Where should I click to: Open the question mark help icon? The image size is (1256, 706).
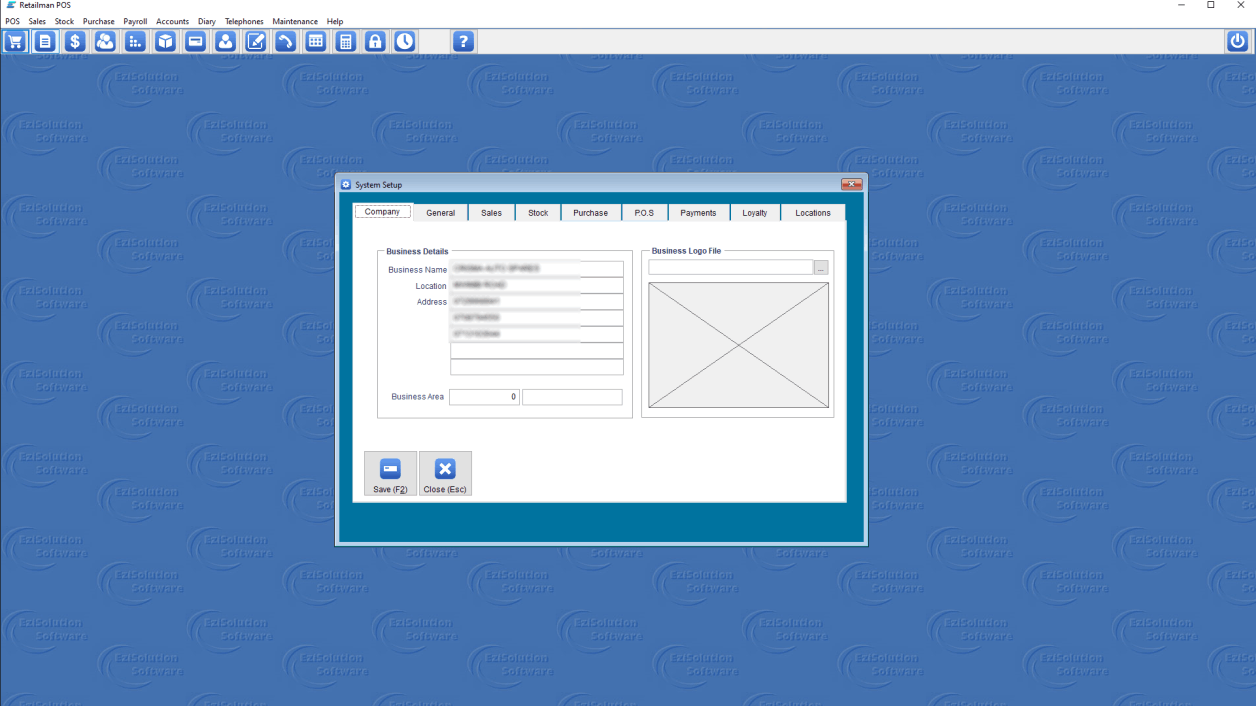pyautogui.click(x=463, y=41)
